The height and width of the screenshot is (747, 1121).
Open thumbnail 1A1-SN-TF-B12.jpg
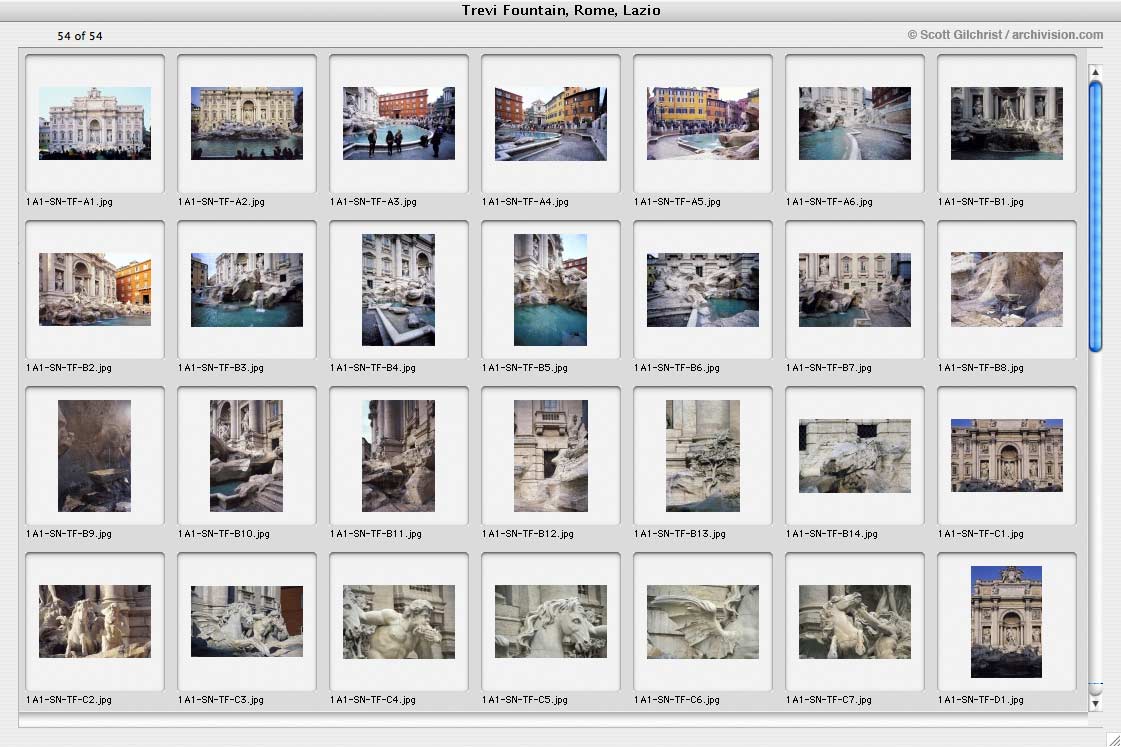point(550,456)
